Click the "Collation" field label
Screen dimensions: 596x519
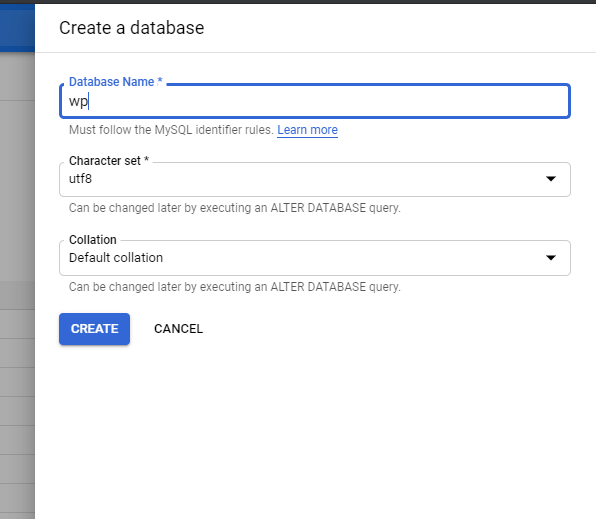tap(93, 240)
